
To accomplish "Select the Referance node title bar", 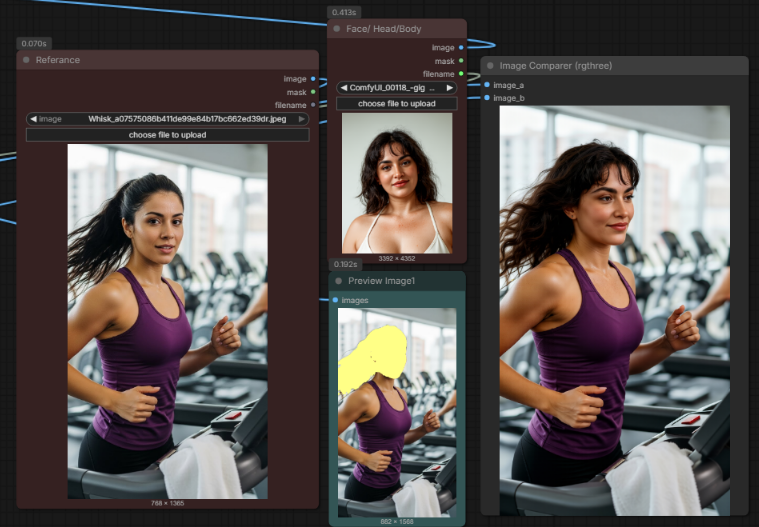I will coord(167,60).
